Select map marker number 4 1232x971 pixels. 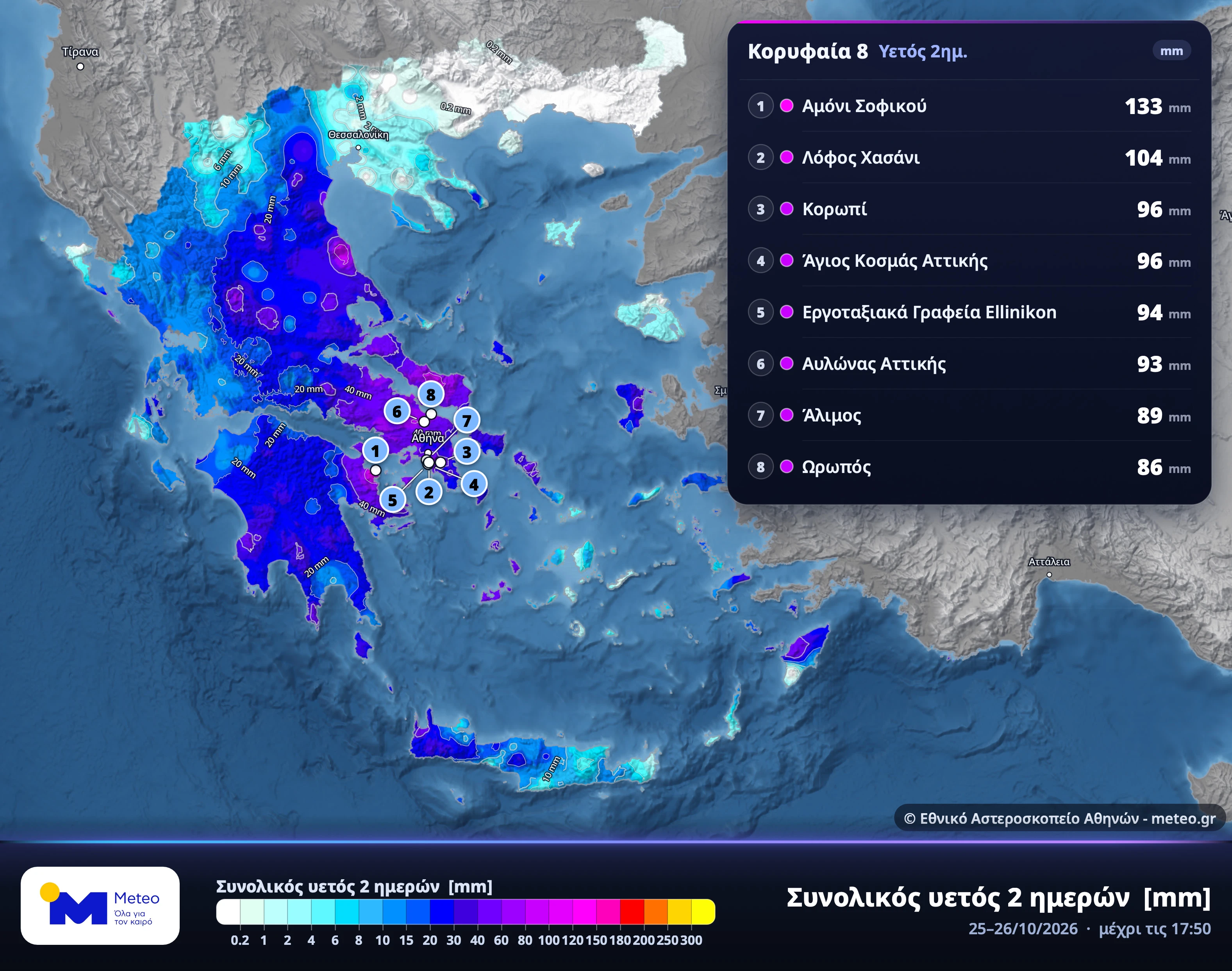tap(474, 484)
